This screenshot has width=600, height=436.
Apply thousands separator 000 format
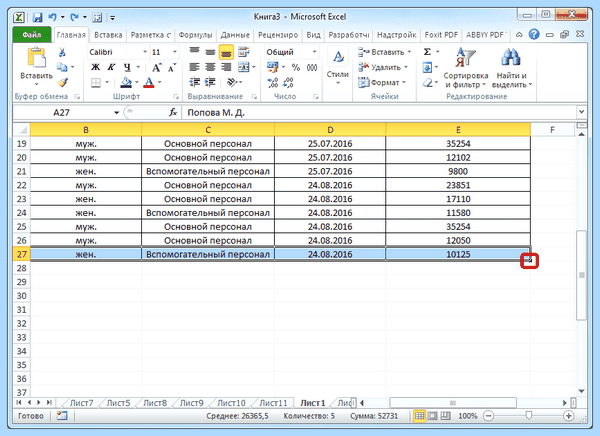312,67
